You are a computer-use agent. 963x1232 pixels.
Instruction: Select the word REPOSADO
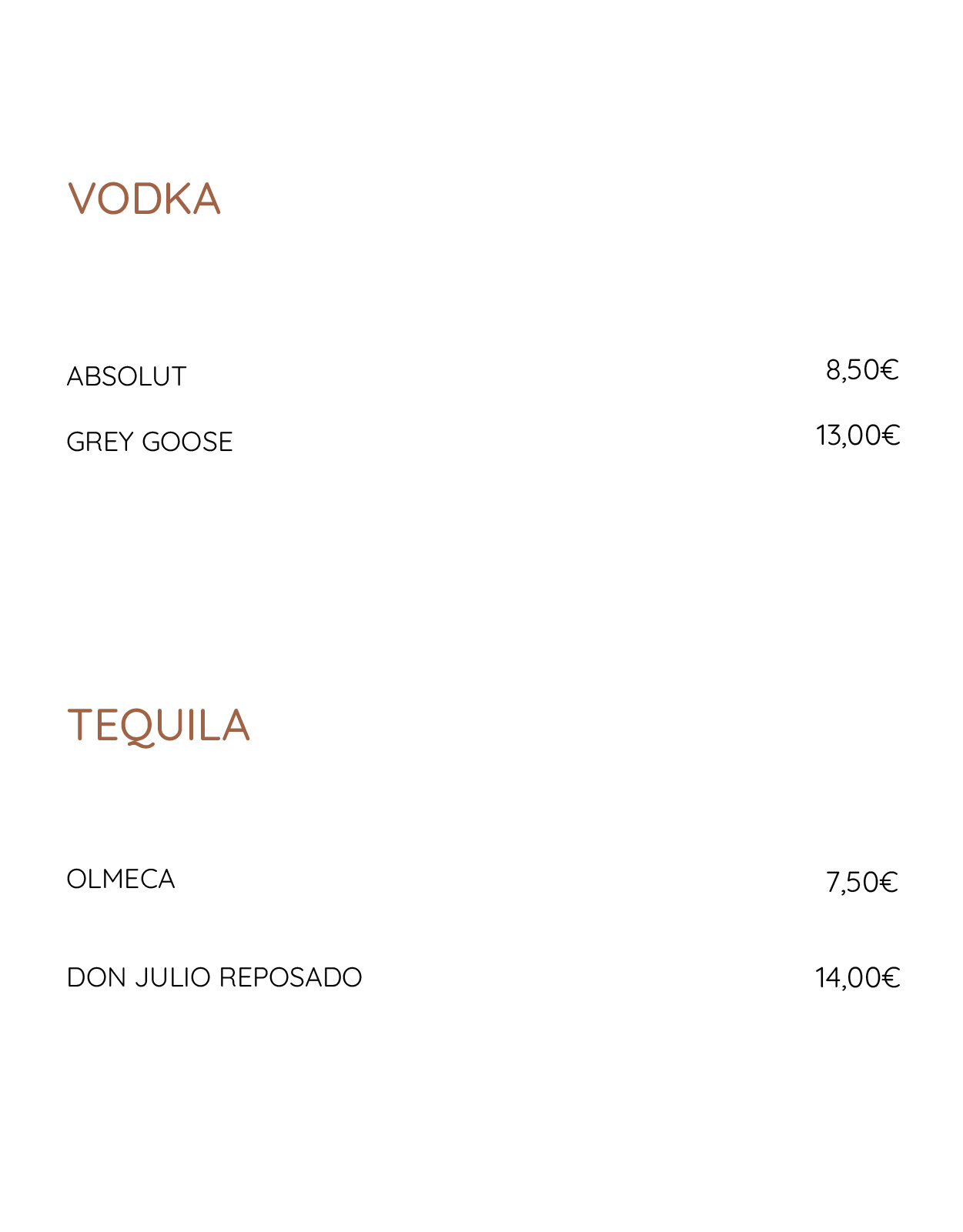[291, 977]
